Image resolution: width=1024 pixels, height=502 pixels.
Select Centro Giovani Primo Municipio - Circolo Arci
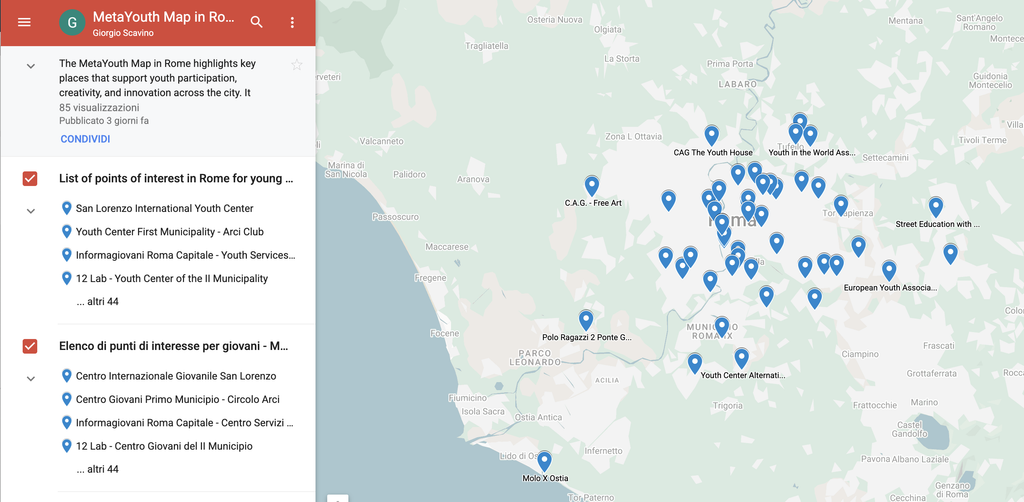[176, 399]
